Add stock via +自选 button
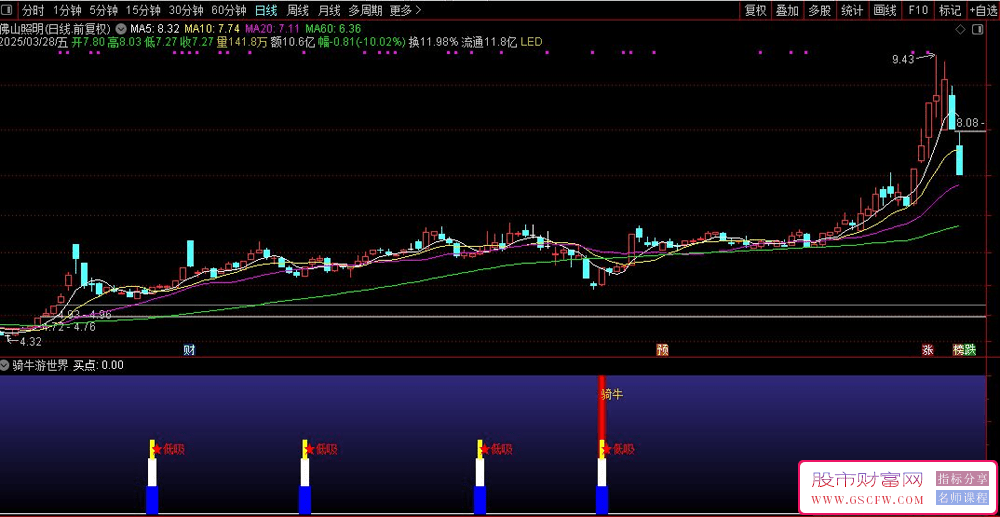Viewport: 1000px width, 517px height. coord(984,10)
